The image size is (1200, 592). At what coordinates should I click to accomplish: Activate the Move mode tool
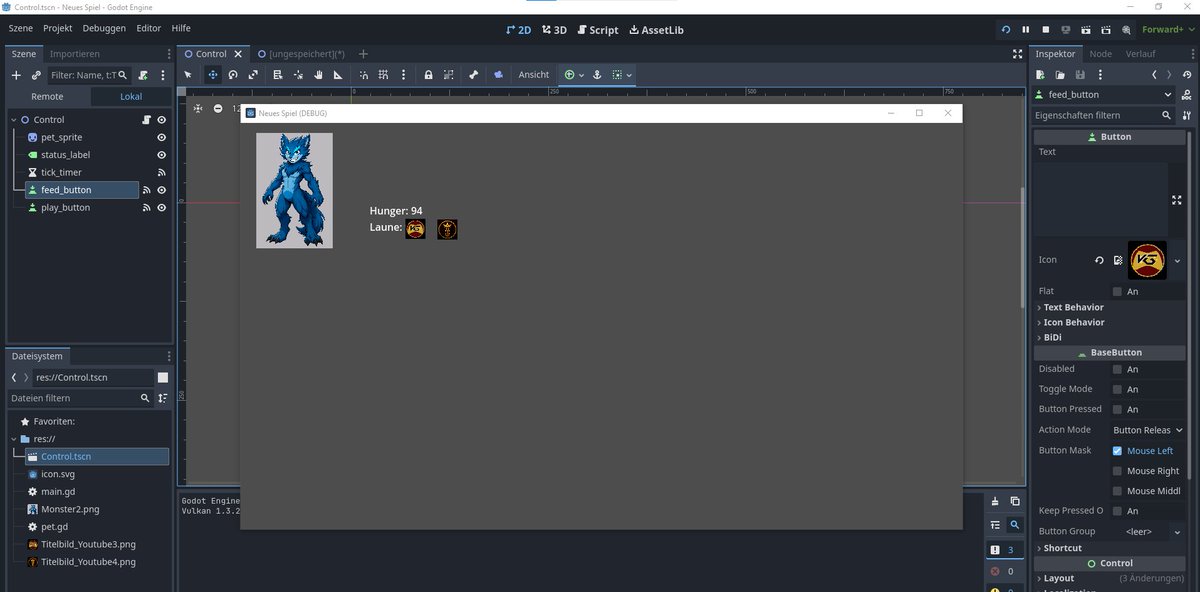(x=212, y=75)
